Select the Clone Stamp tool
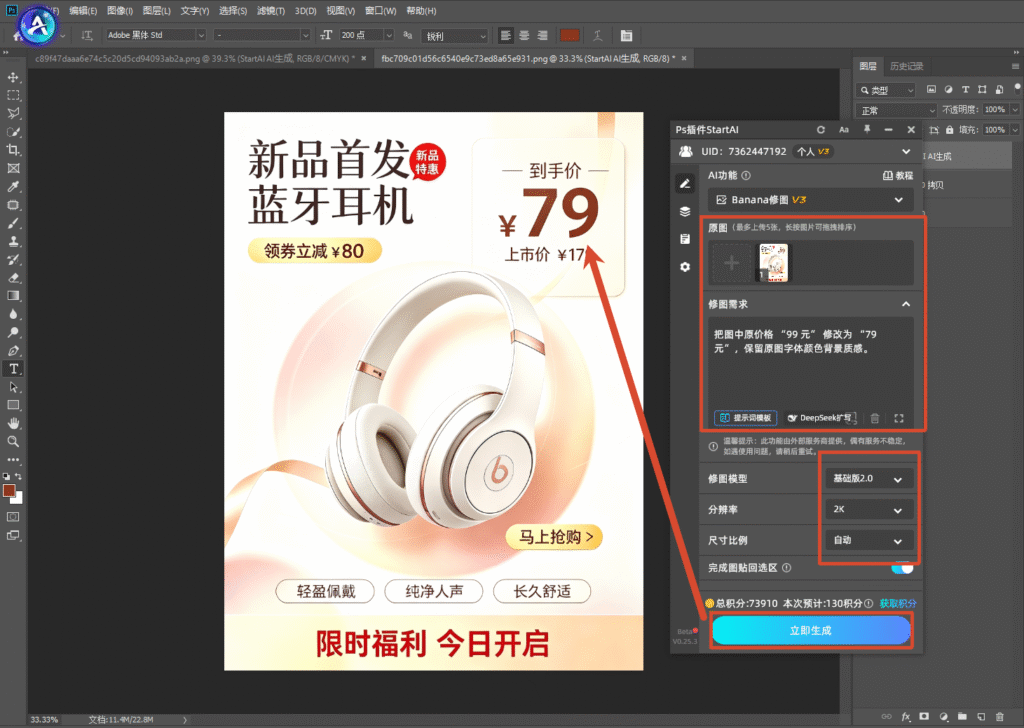The height and width of the screenshot is (728, 1024). [13, 241]
